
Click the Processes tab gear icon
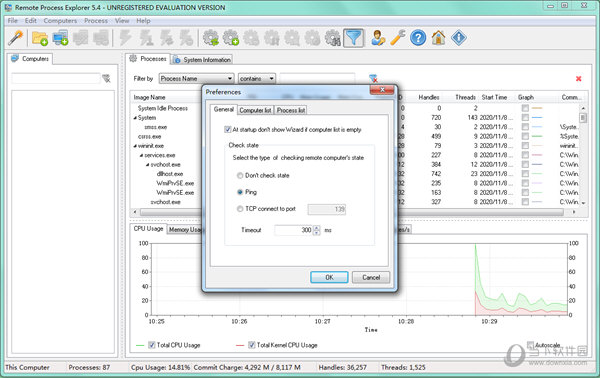[133, 59]
